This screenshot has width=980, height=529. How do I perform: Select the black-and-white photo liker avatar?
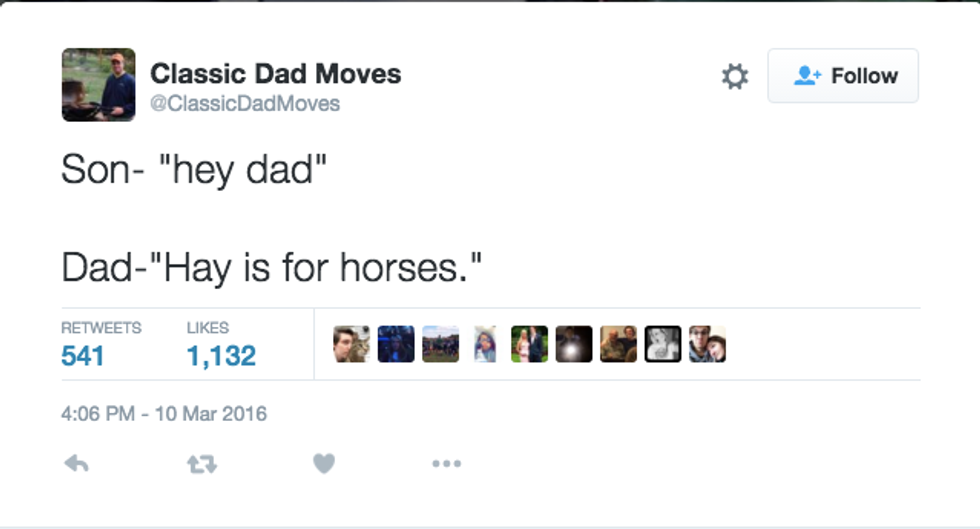[662, 344]
